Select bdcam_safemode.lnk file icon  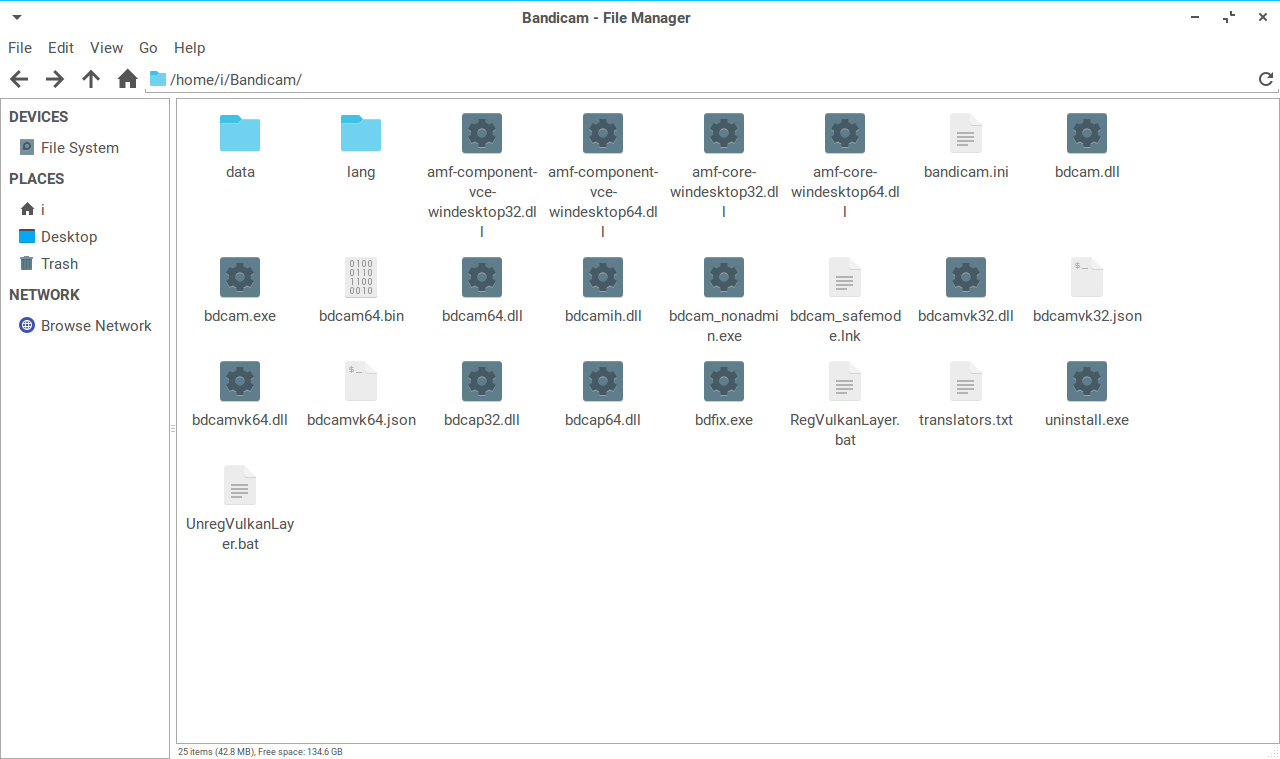pyautogui.click(x=845, y=277)
